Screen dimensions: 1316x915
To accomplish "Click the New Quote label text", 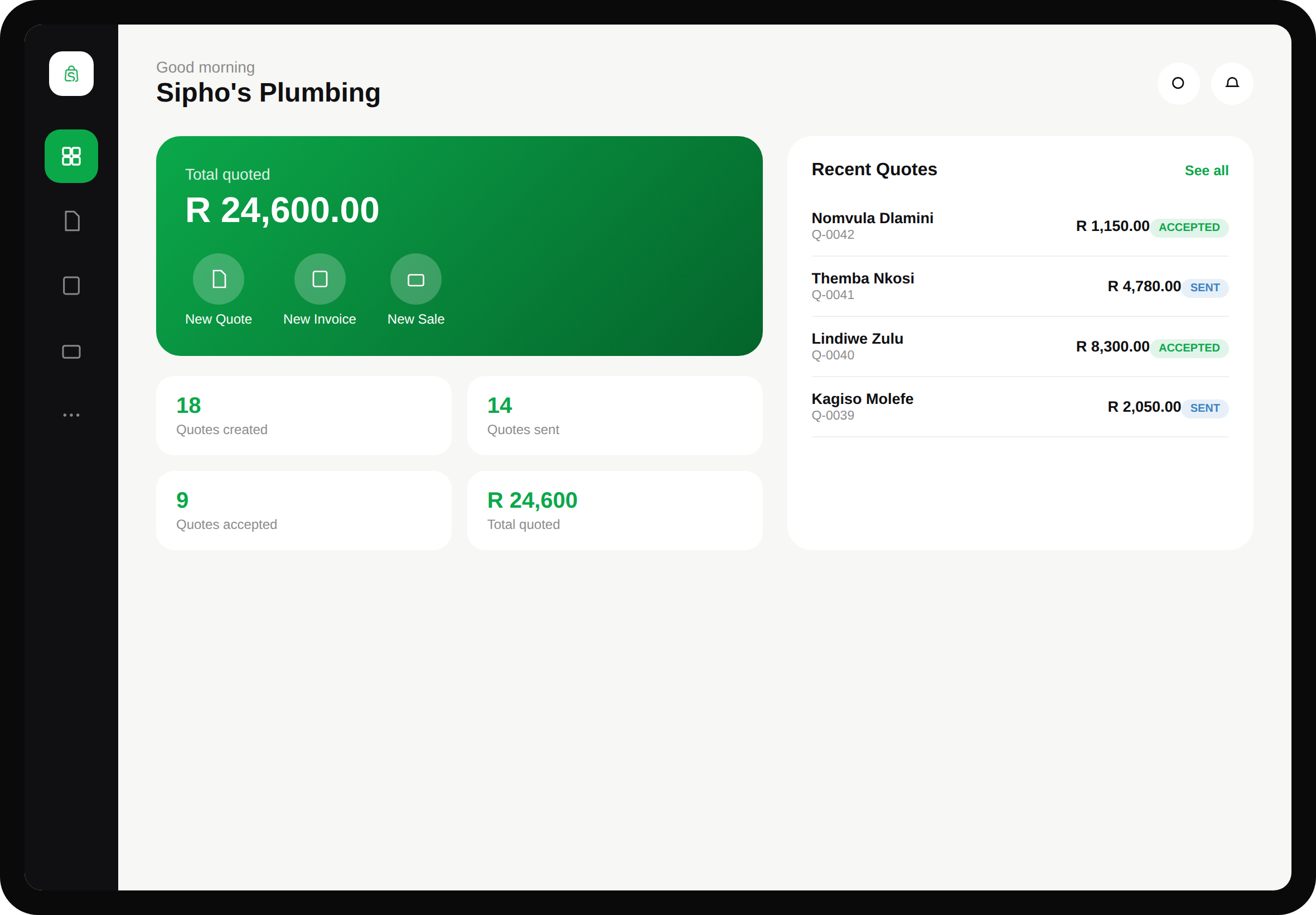I will [x=218, y=319].
